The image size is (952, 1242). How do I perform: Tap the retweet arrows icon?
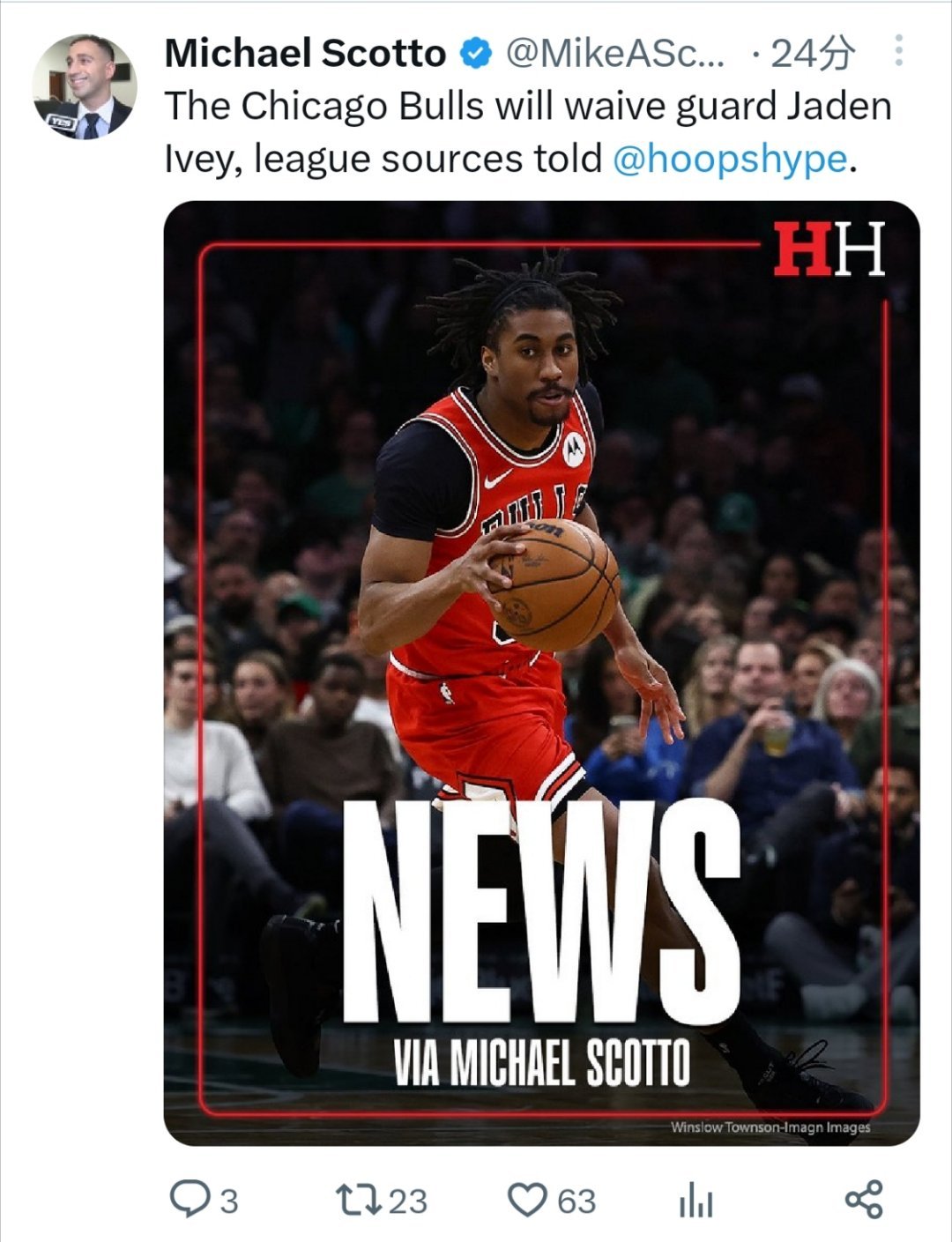(x=359, y=1200)
